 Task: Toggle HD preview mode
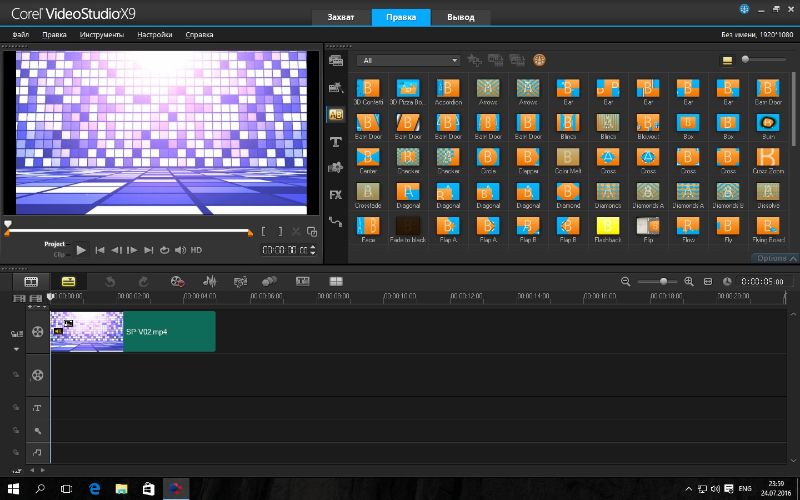[196, 250]
